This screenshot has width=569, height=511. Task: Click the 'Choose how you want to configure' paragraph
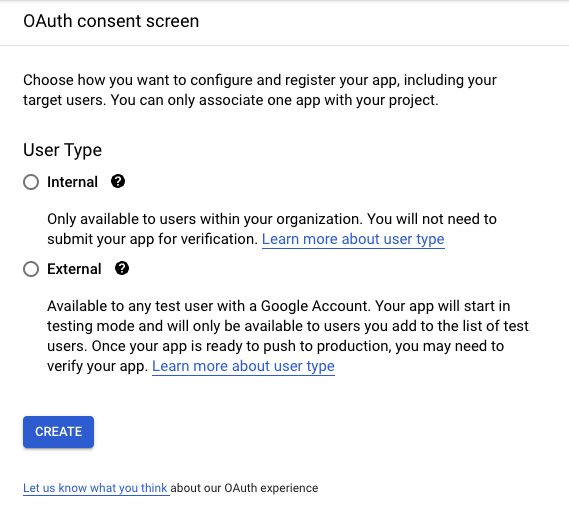(x=260, y=90)
